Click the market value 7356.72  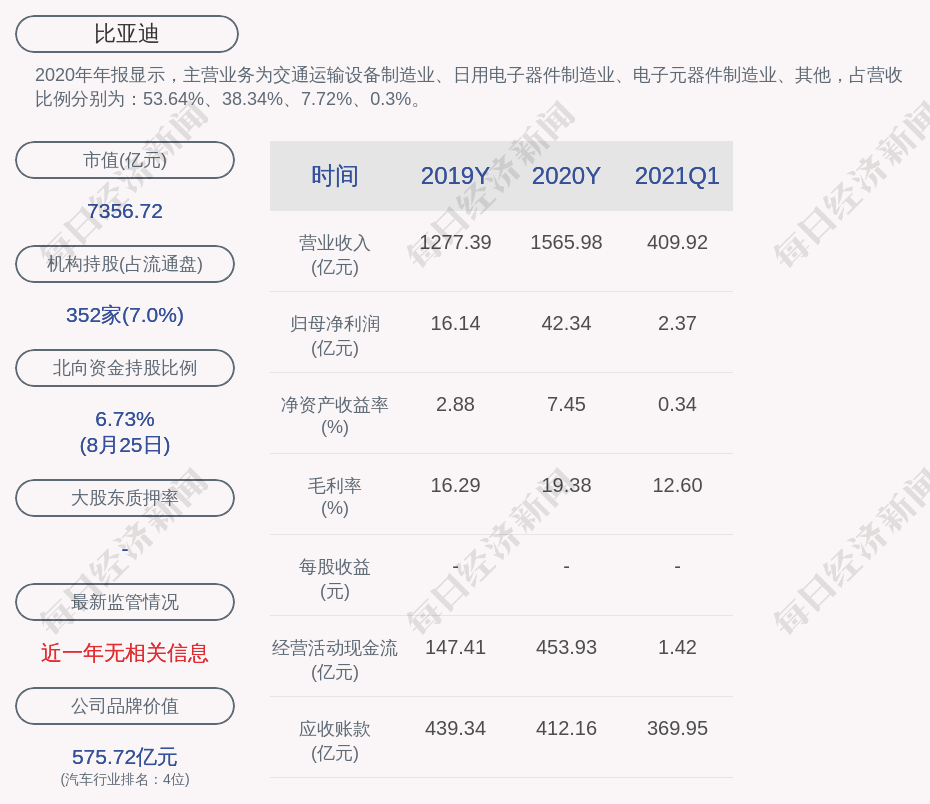pyautogui.click(x=125, y=211)
